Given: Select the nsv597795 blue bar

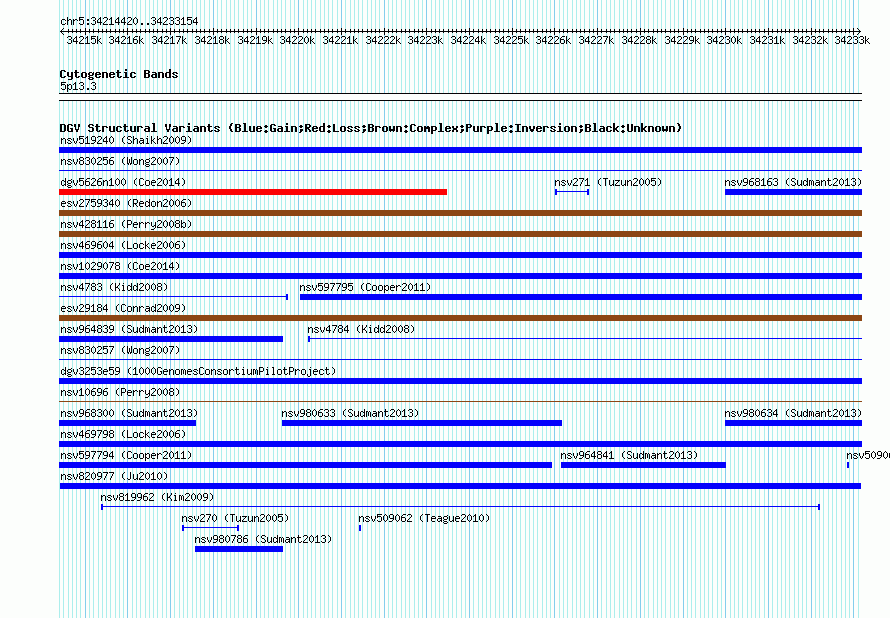Looking at the screenshot, I should point(581,297).
